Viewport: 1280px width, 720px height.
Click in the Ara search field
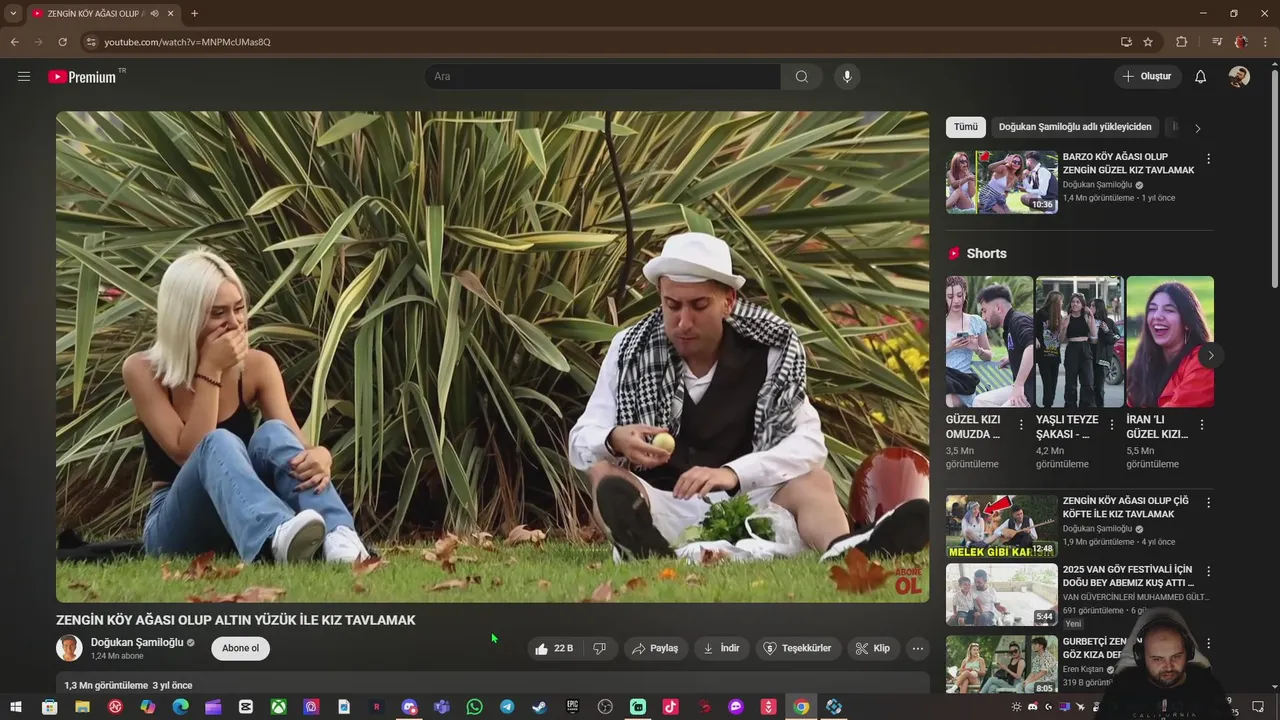tap(603, 76)
